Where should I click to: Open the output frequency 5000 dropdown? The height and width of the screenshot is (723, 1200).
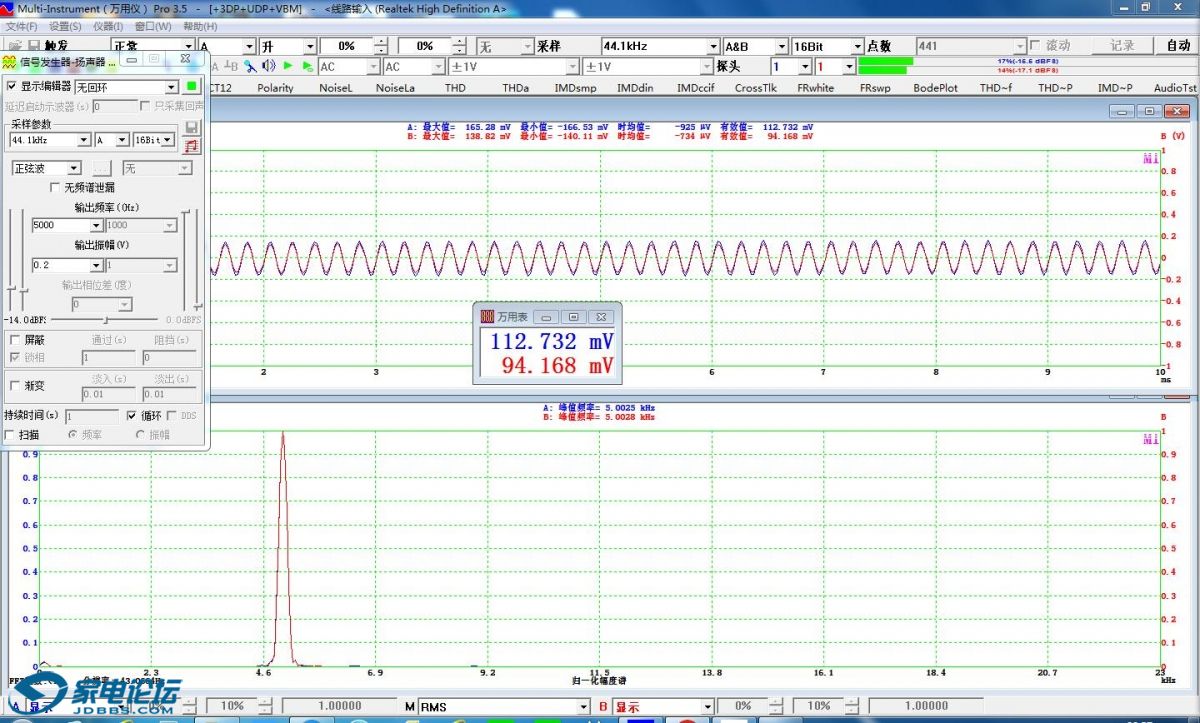(x=96, y=226)
